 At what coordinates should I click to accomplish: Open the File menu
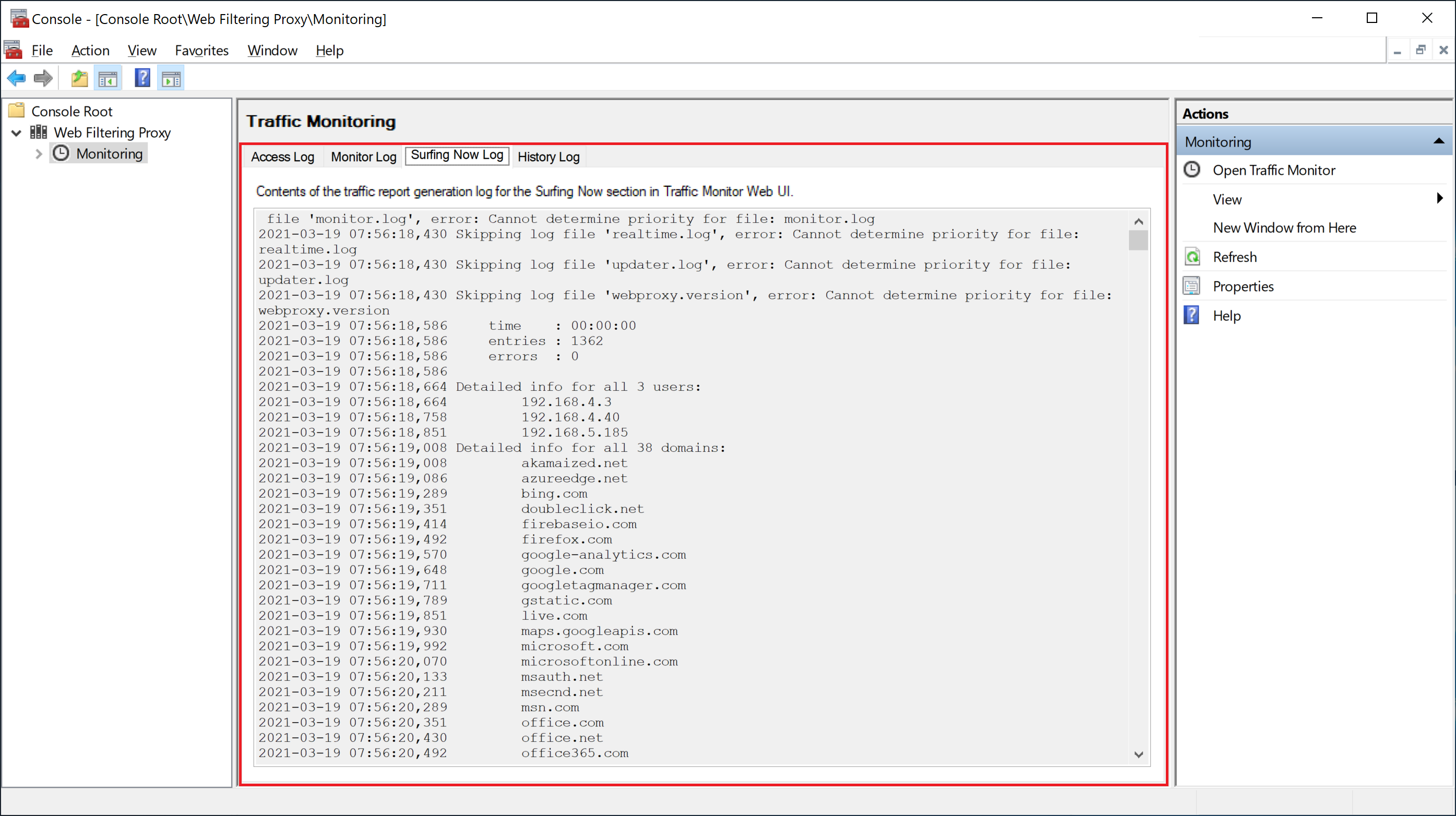coord(42,50)
